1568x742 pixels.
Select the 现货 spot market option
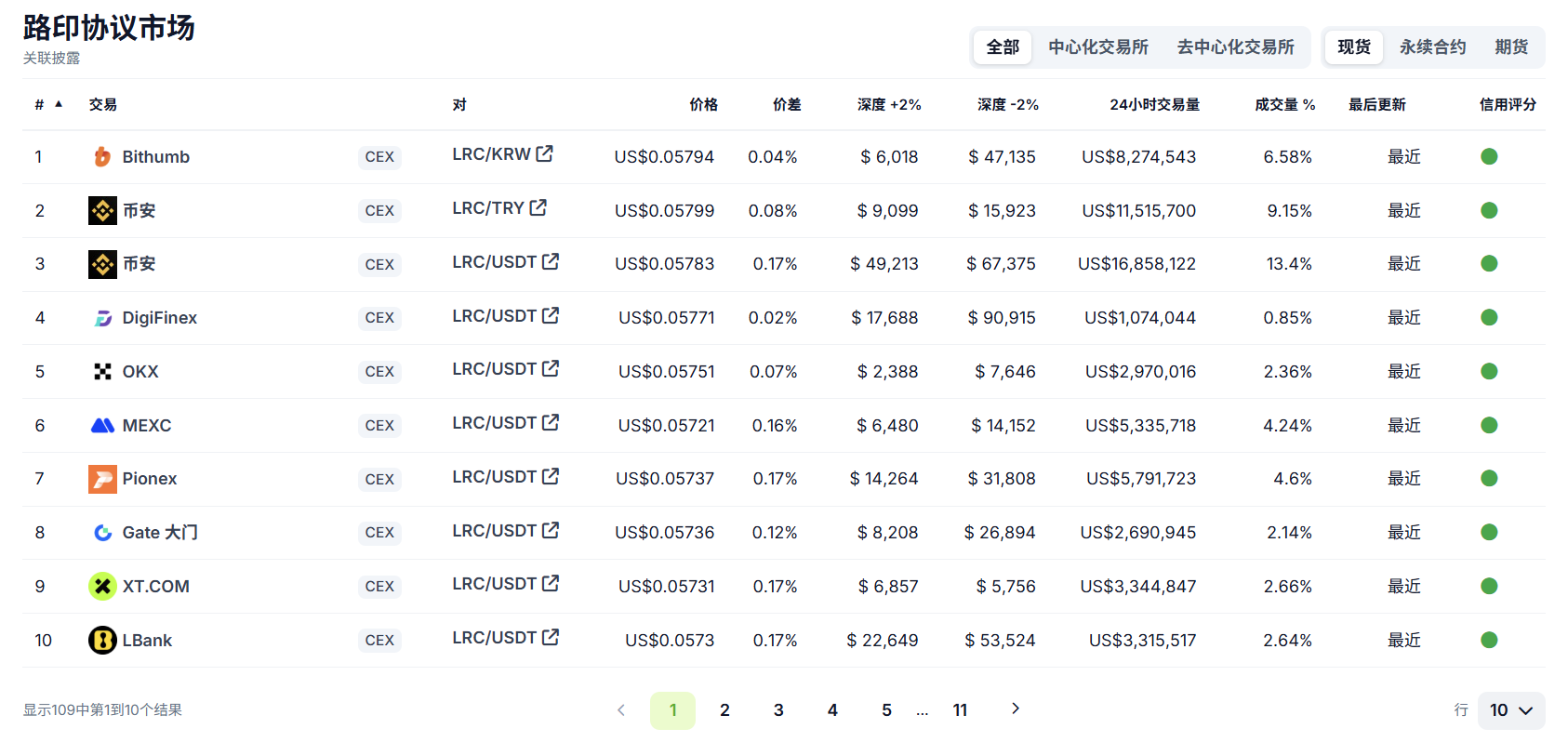[1354, 47]
